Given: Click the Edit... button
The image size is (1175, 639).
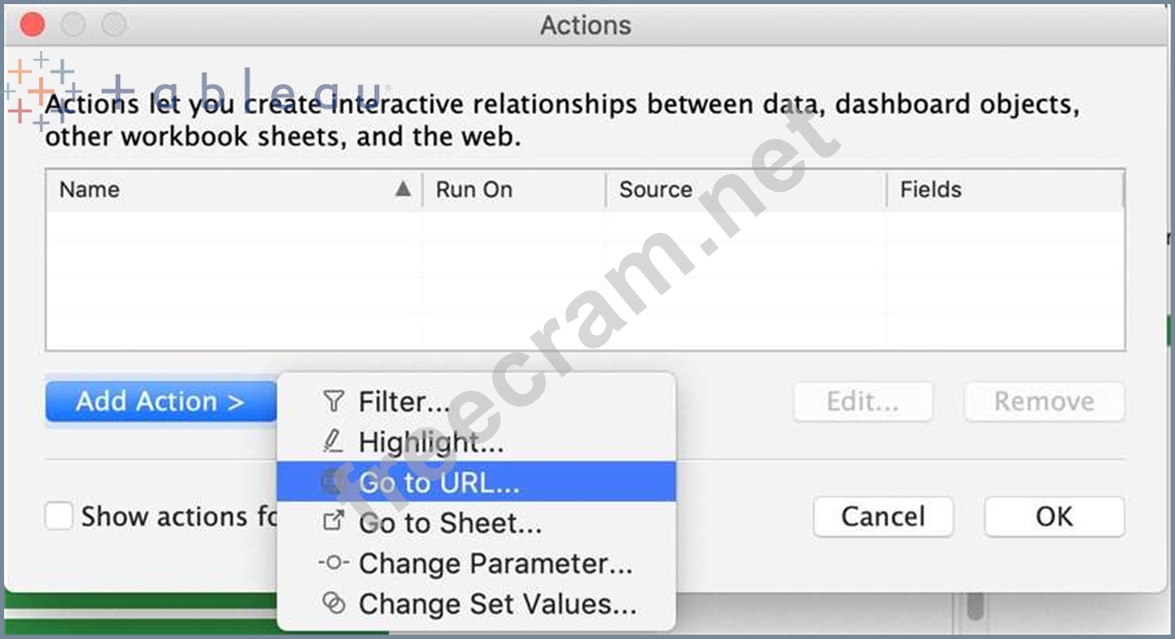Looking at the screenshot, I should (x=862, y=402).
